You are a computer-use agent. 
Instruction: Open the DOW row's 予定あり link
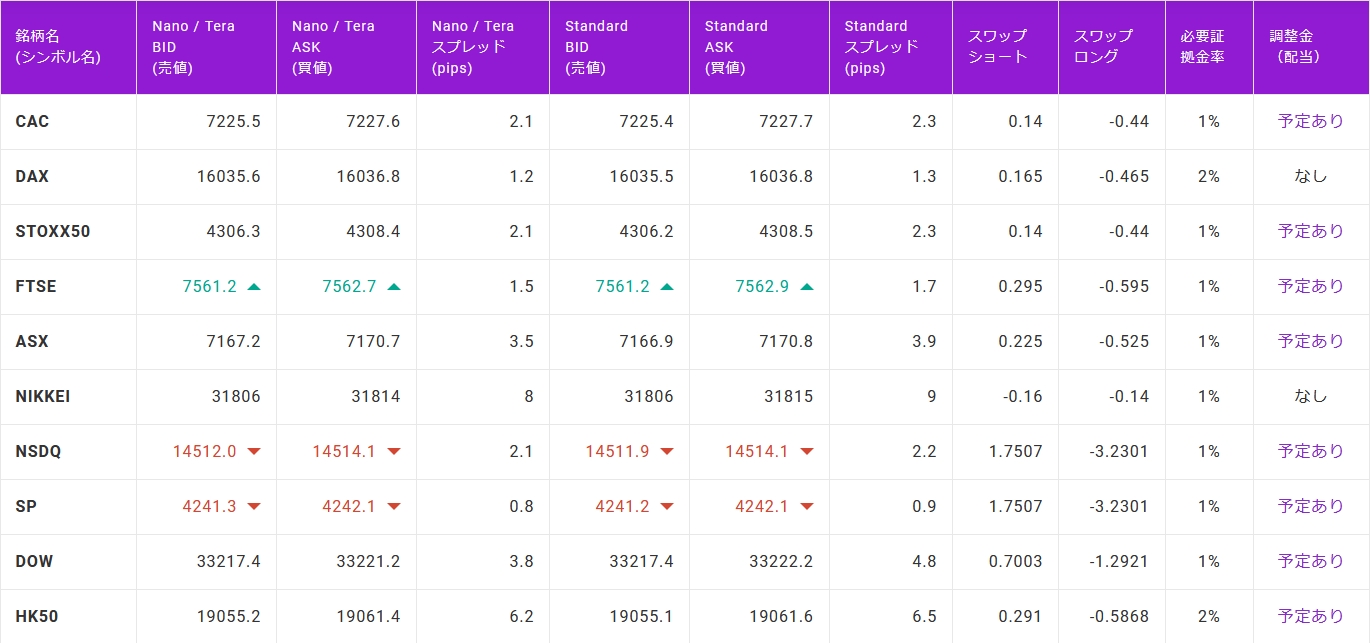1311,561
